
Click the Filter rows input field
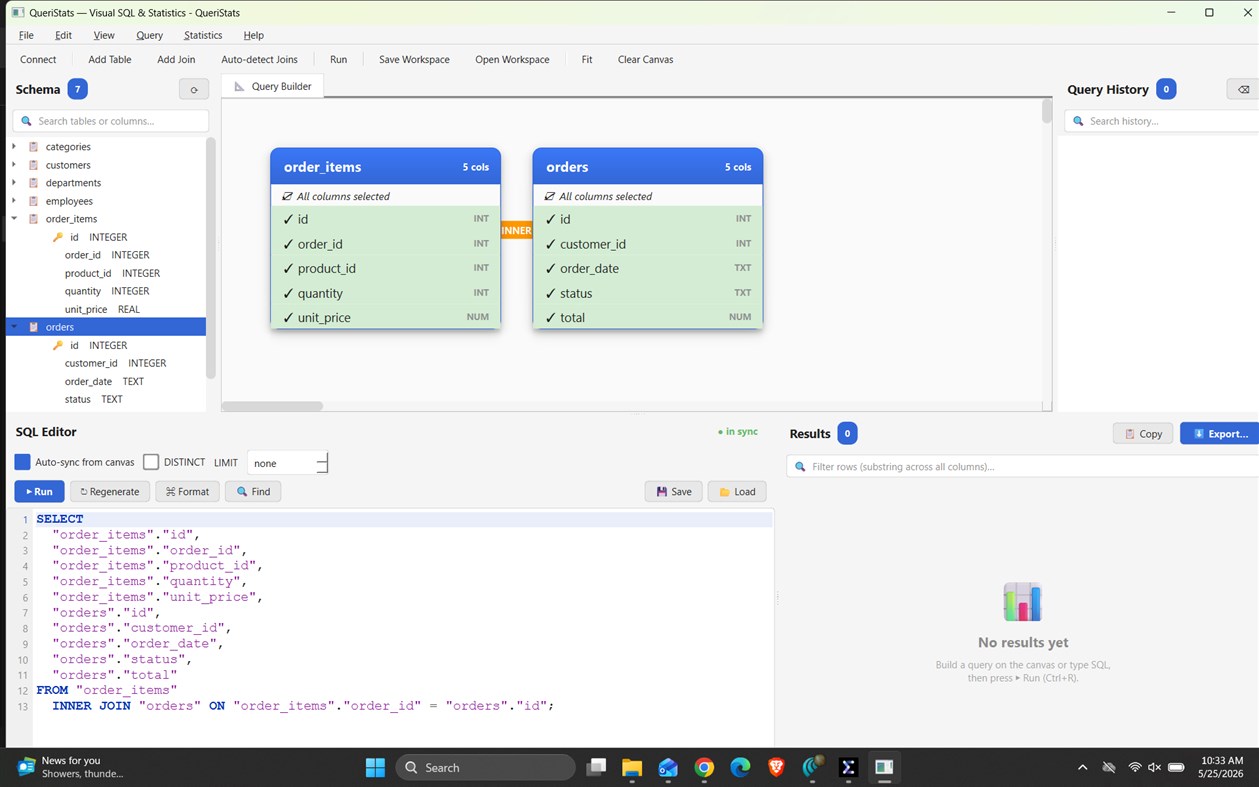1022,466
